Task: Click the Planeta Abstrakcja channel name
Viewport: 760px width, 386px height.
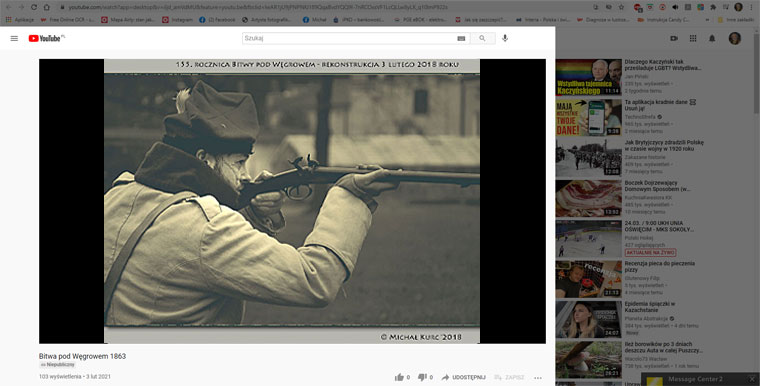Action: [x=647, y=319]
